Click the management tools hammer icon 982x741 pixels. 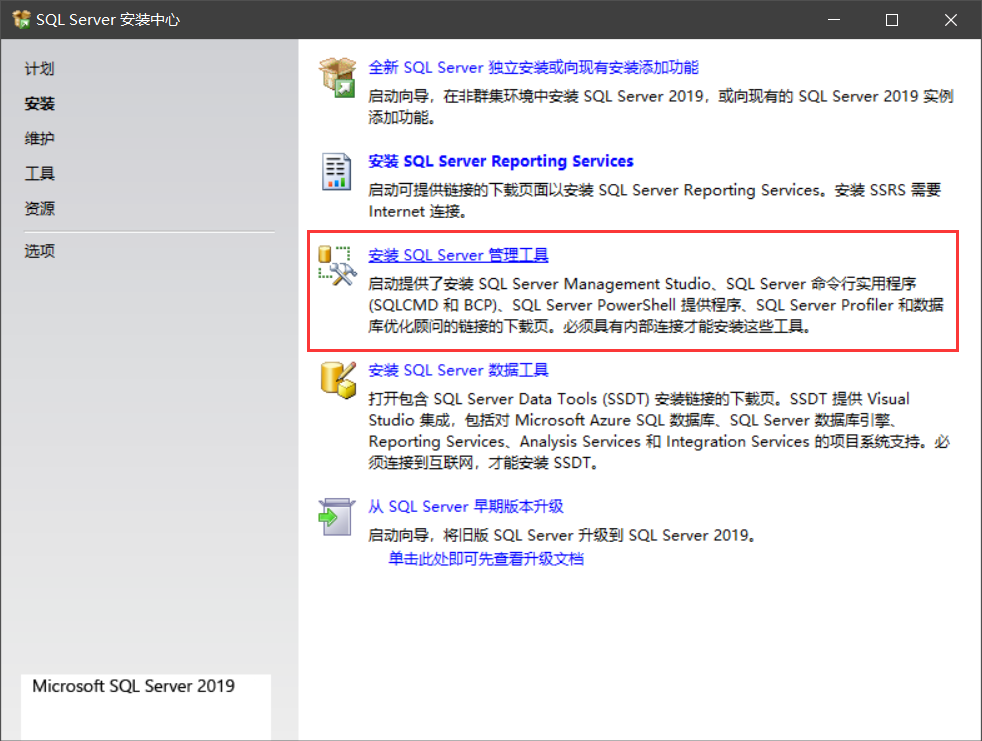click(337, 266)
